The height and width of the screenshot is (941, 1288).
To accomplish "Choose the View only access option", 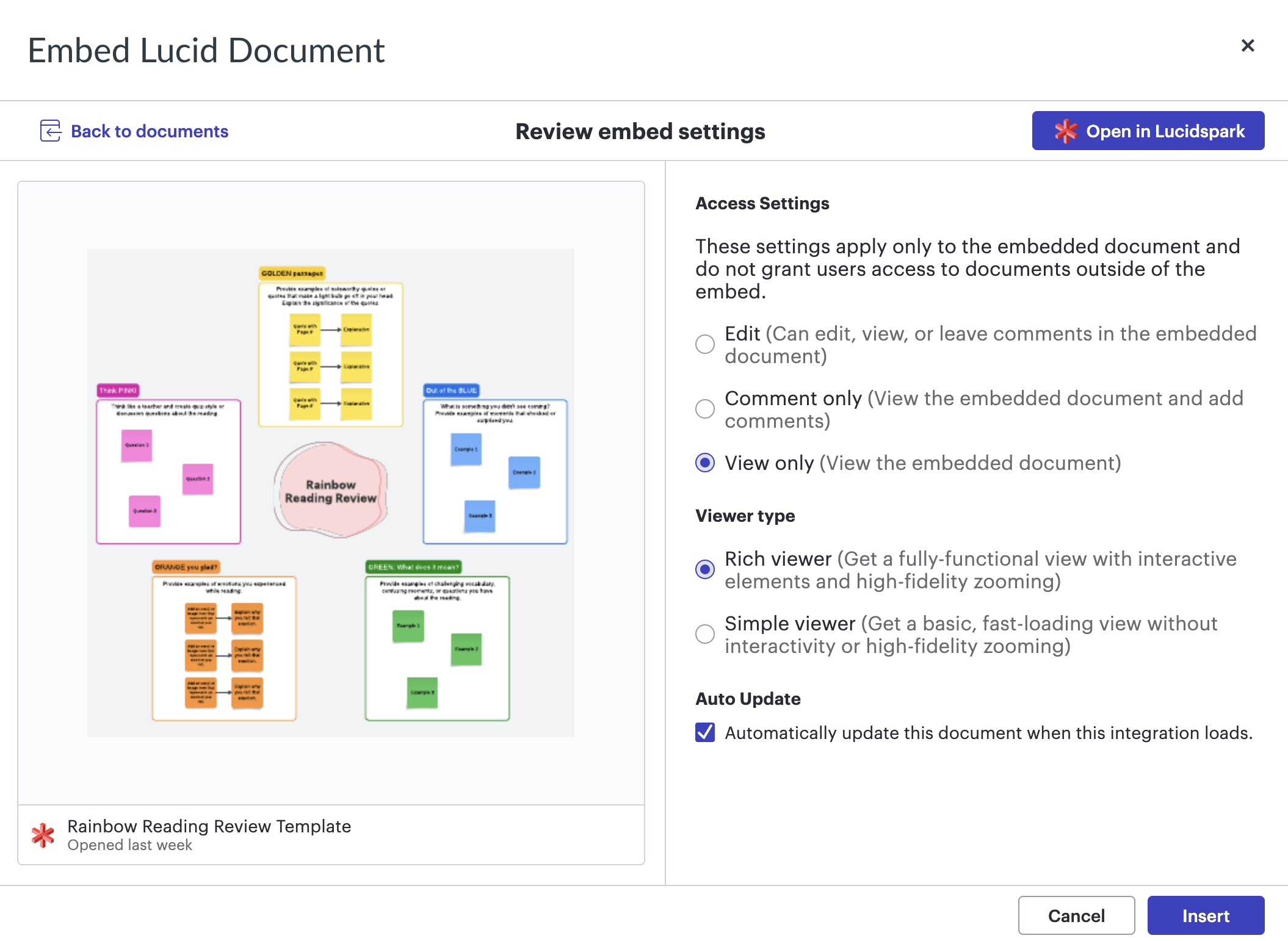I will point(705,463).
